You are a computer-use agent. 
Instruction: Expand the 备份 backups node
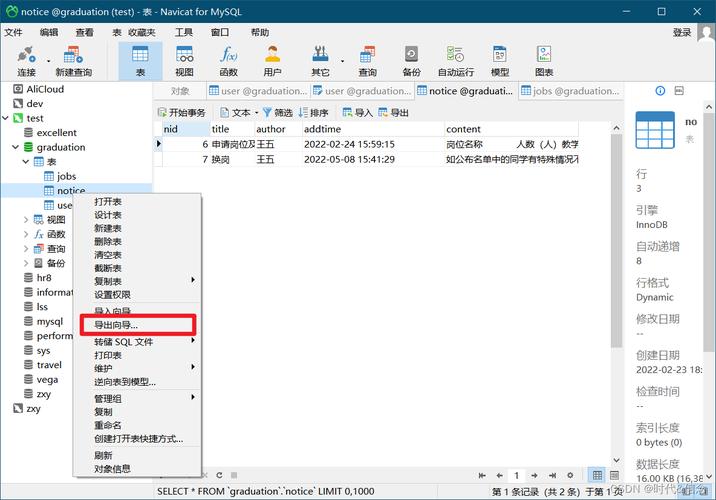tap(26, 263)
